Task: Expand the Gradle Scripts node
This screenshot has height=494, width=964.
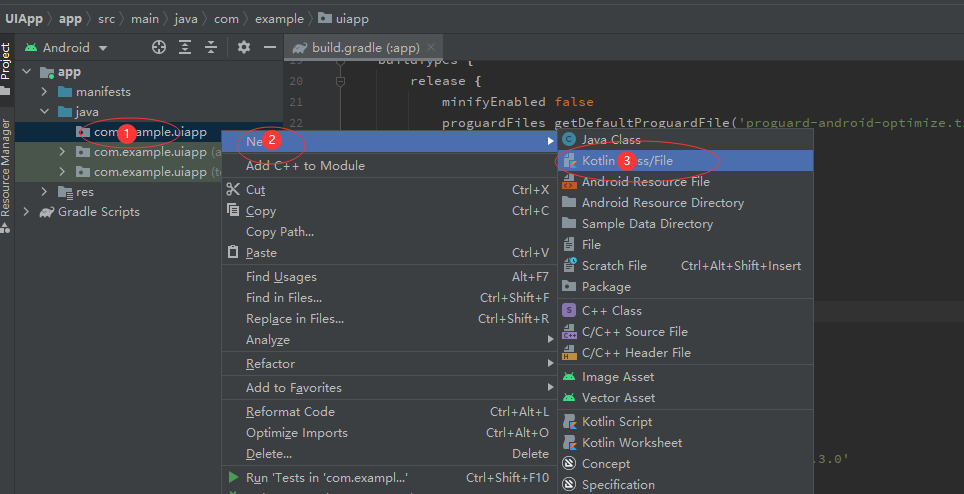Action: [25, 212]
